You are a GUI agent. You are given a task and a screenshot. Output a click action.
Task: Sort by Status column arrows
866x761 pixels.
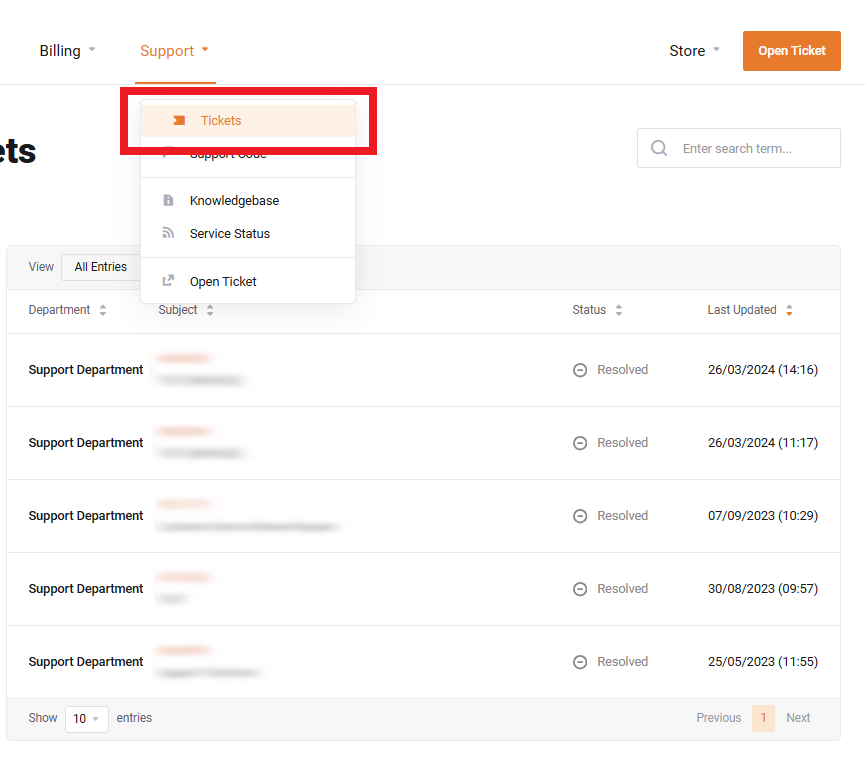619,311
